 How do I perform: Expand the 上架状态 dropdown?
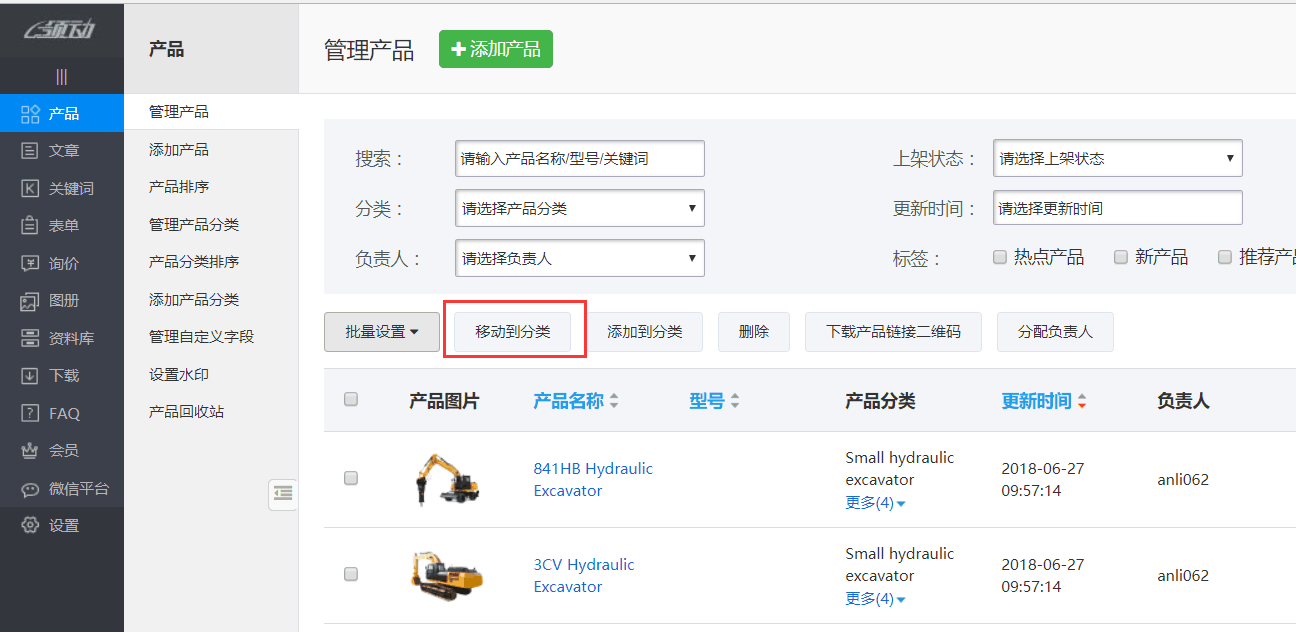tap(1117, 158)
